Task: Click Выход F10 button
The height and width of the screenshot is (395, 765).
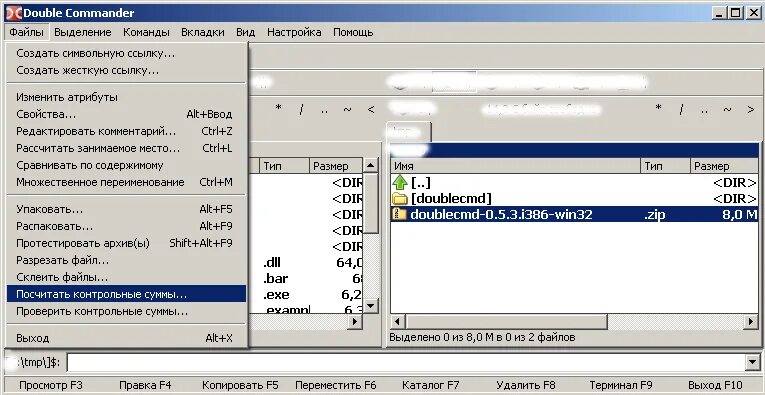Action: point(715,385)
